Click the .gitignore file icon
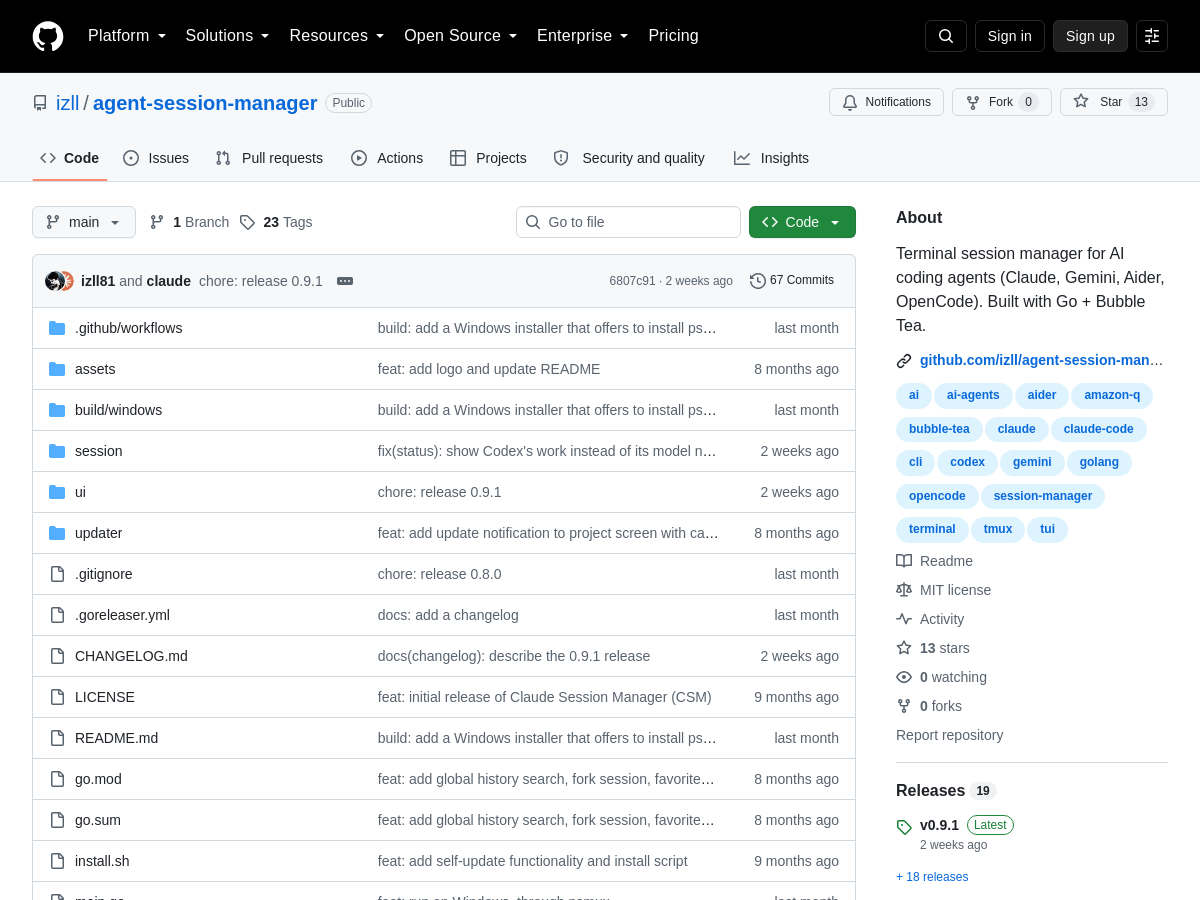 pyautogui.click(x=57, y=574)
